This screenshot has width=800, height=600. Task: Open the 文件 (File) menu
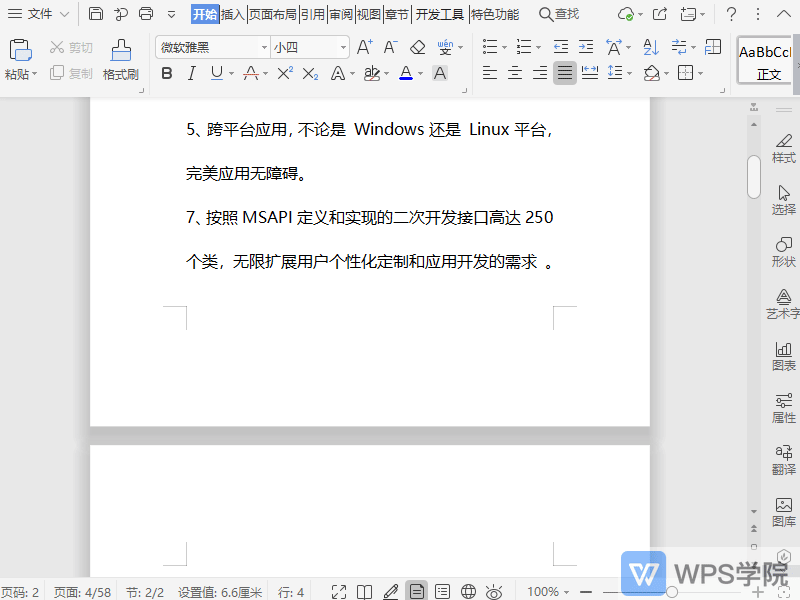[x=39, y=14]
